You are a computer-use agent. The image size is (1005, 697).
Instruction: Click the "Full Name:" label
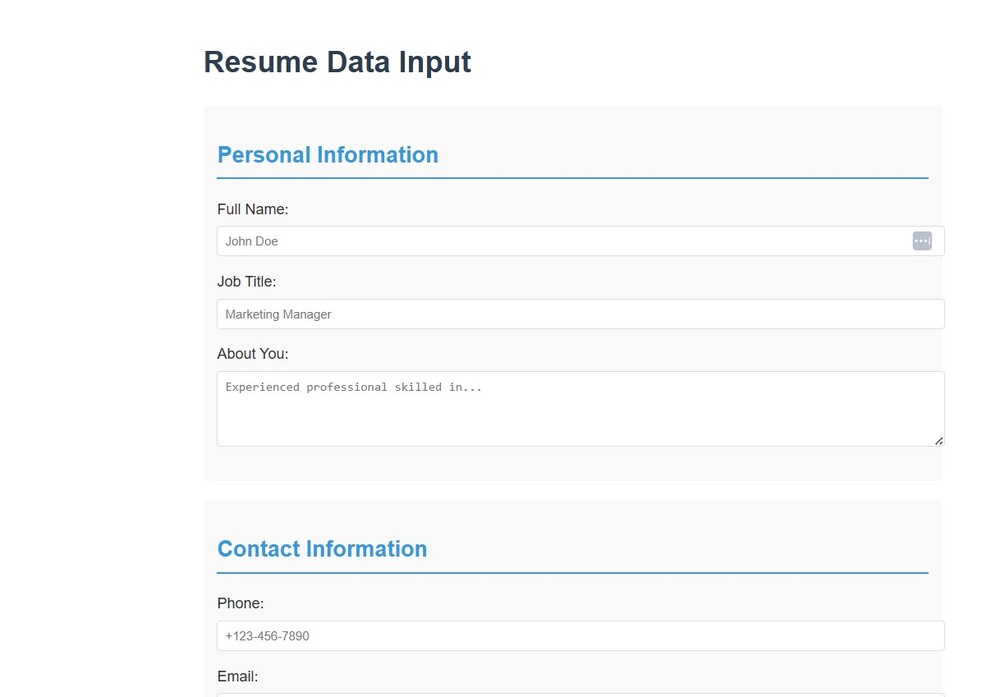[x=252, y=209]
